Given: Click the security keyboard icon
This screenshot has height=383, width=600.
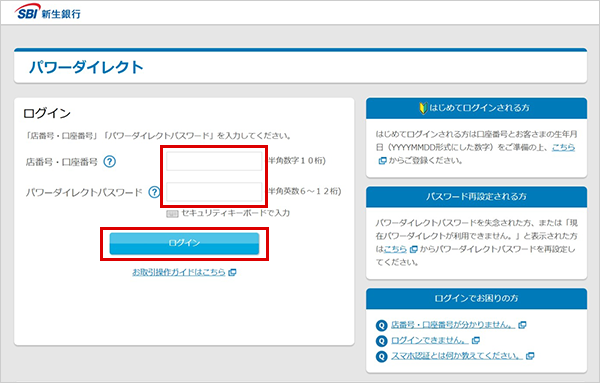Looking at the screenshot, I should pos(172,214).
